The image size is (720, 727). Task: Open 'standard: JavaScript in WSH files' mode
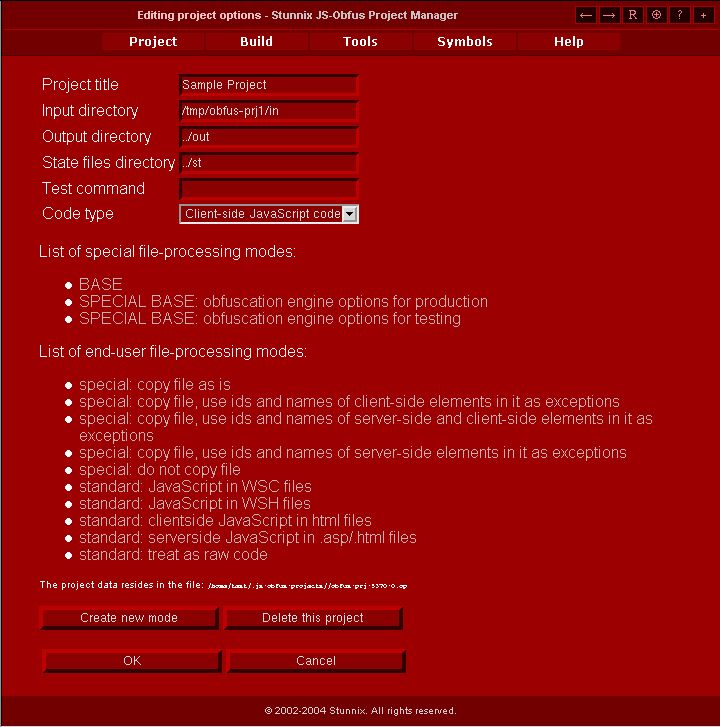[x=195, y=504]
